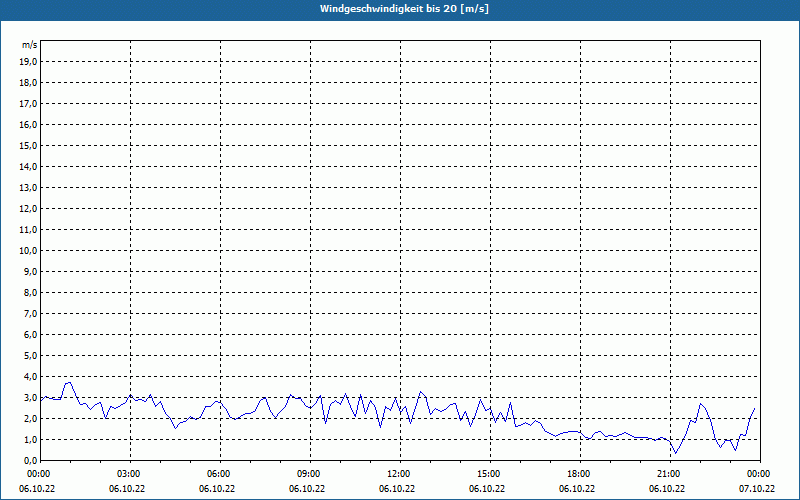Click the wind speed peak near 22:00

click(x=701, y=404)
